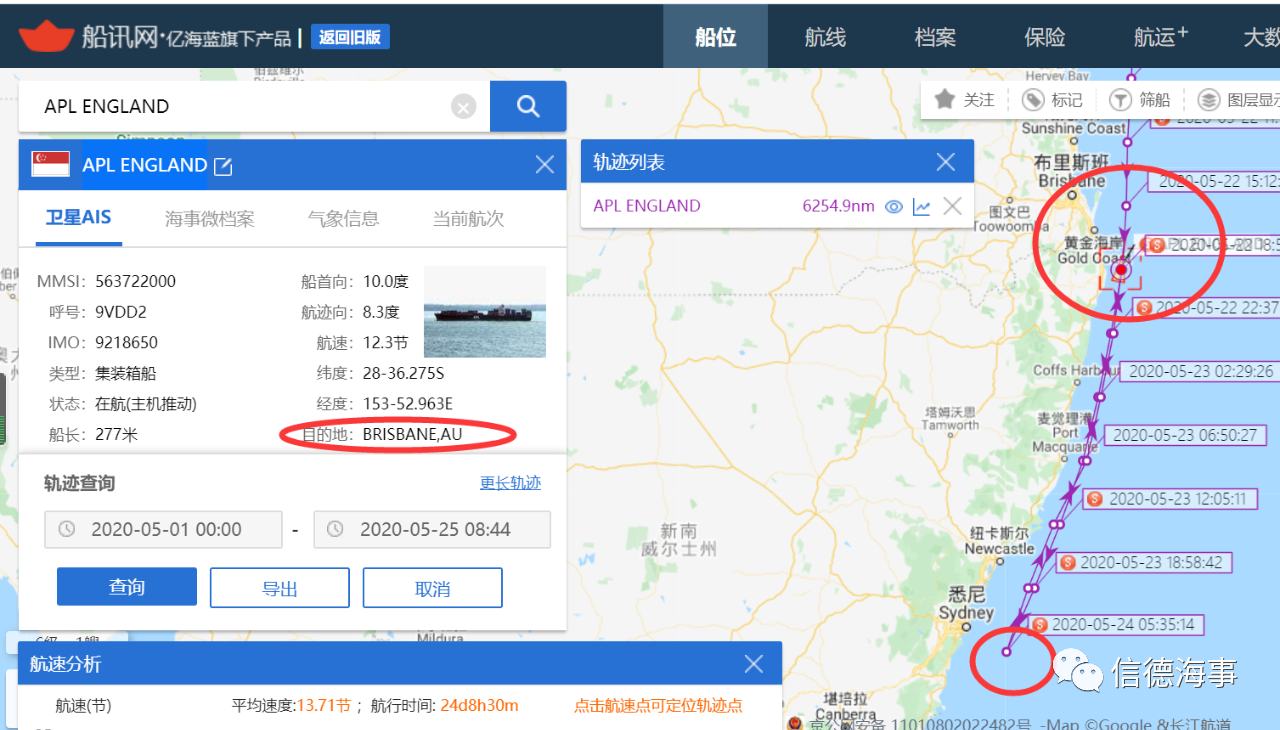Click track marker 2020-05-23 12:05:11
The image size is (1280, 730).
pyautogui.click(x=1169, y=498)
